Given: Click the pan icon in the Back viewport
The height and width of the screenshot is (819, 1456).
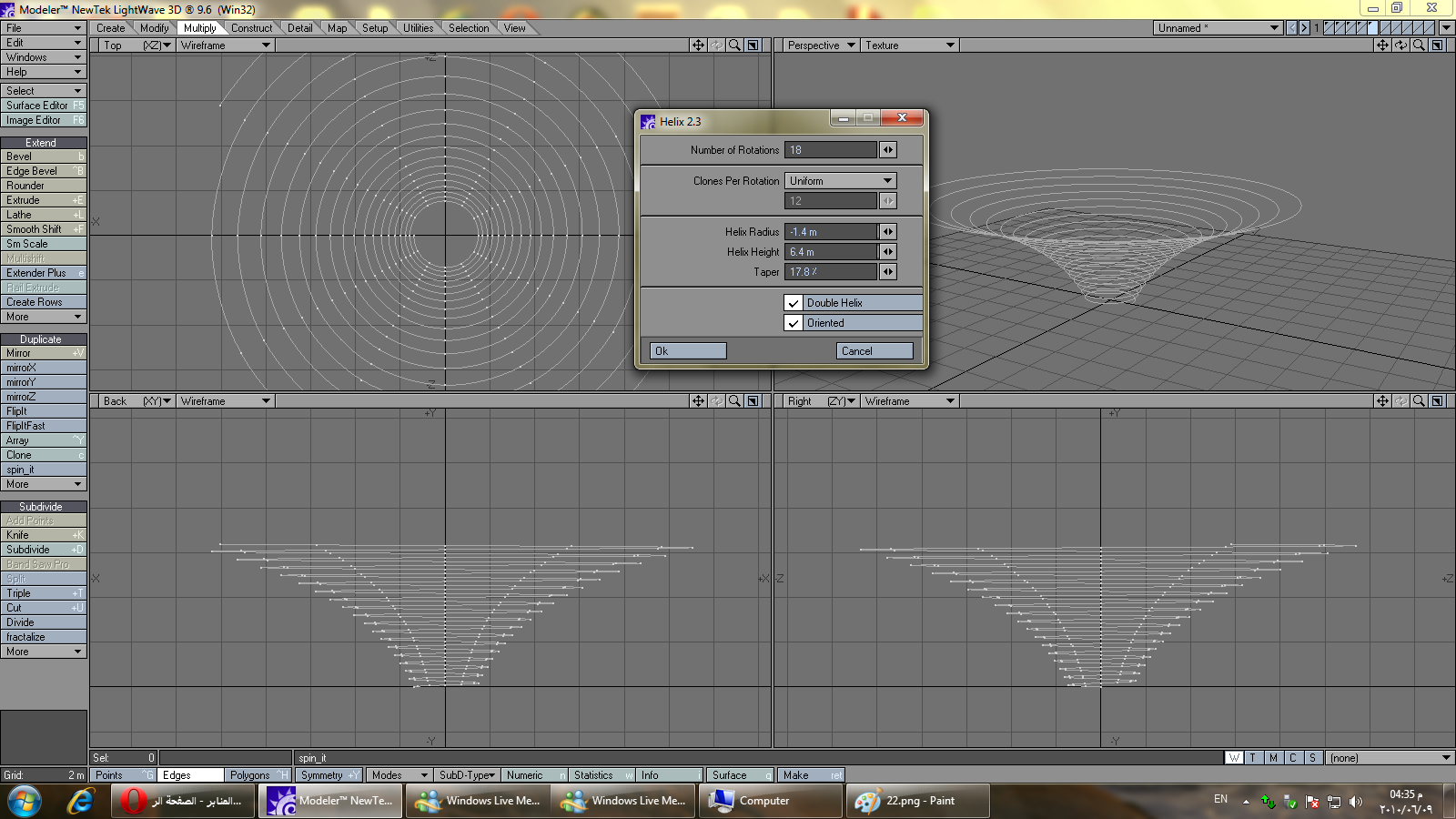Looking at the screenshot, I should [x=698, y=400].
